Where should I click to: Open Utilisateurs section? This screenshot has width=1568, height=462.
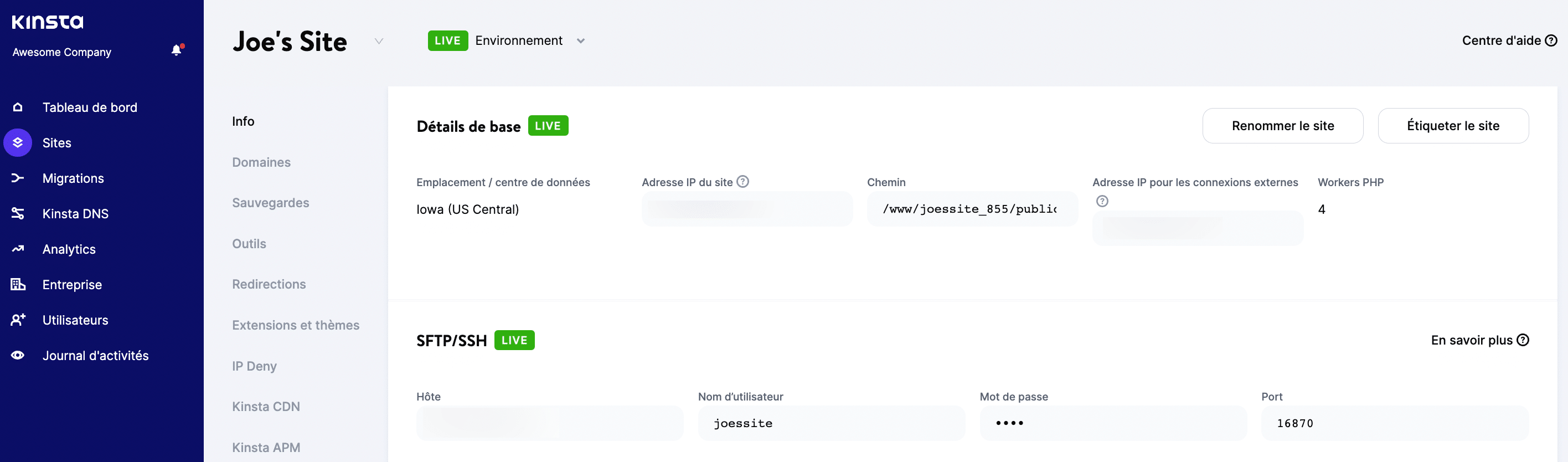[75, 320]
